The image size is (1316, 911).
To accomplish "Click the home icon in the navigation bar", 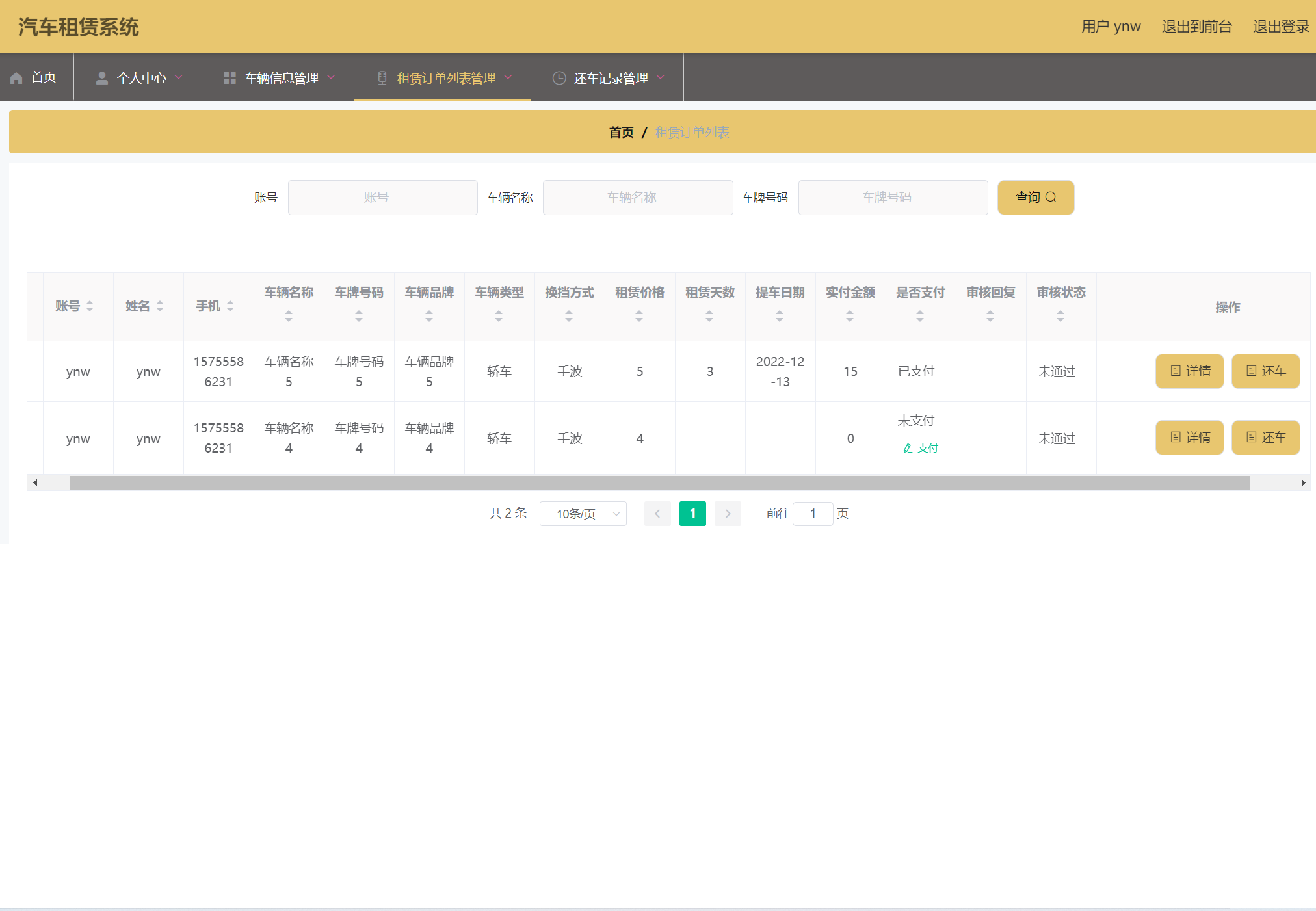I will (x=17, y=78).
